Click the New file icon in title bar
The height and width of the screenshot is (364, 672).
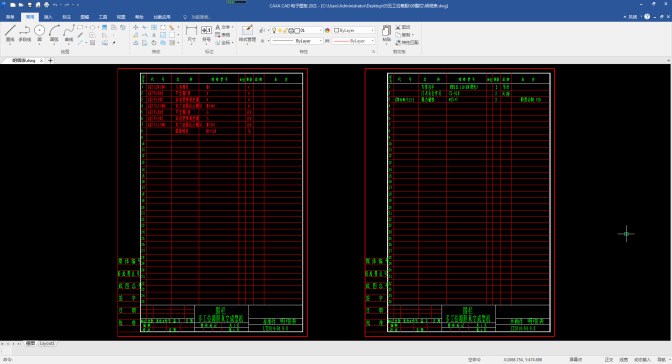pyautogui.click(x=12, y=5)
